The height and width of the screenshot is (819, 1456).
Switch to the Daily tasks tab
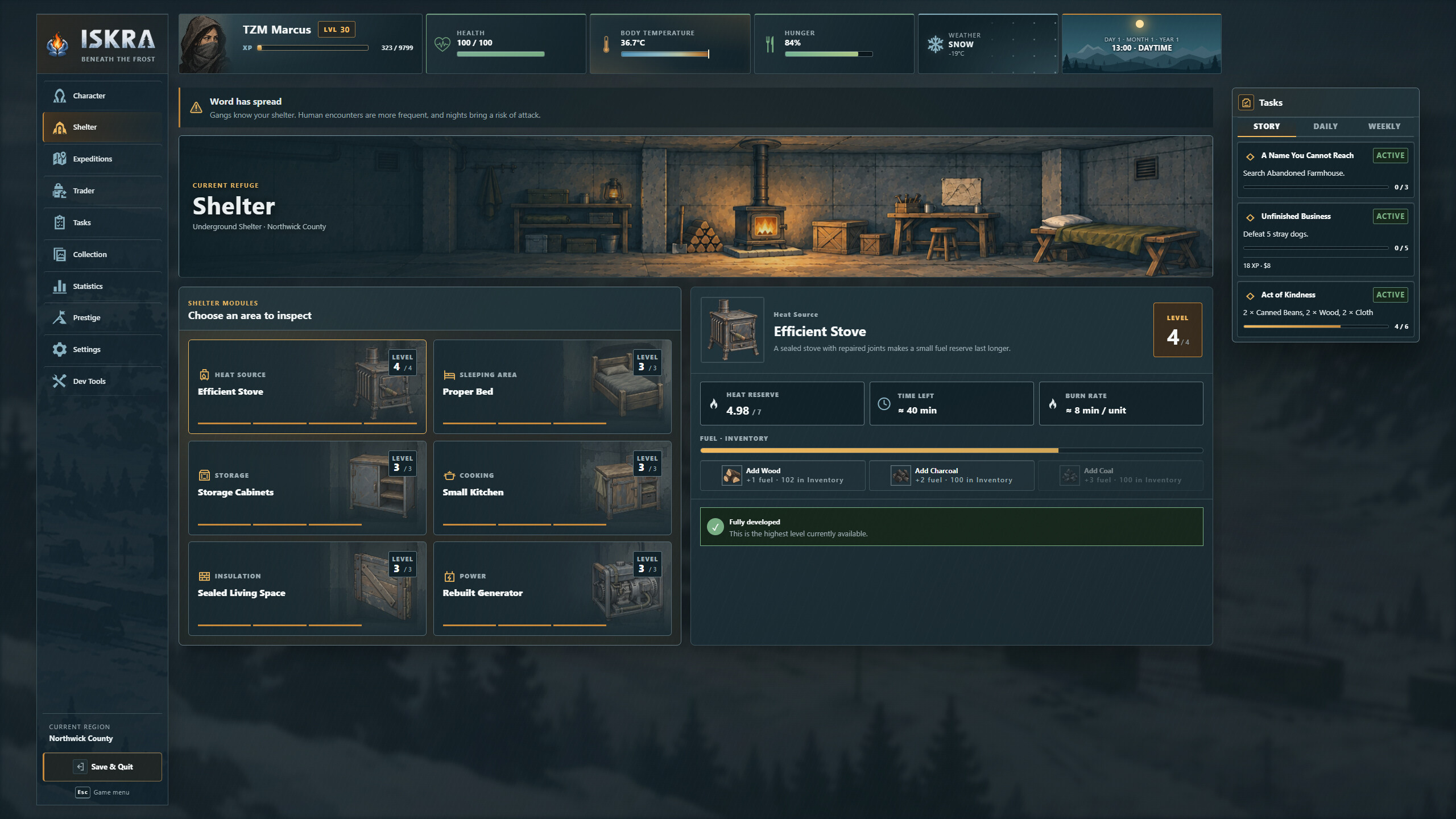(x=1325, y=126)
